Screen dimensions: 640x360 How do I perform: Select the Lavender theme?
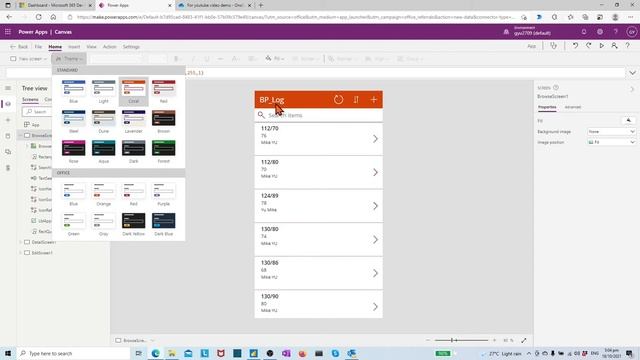(x=133, y=122)
